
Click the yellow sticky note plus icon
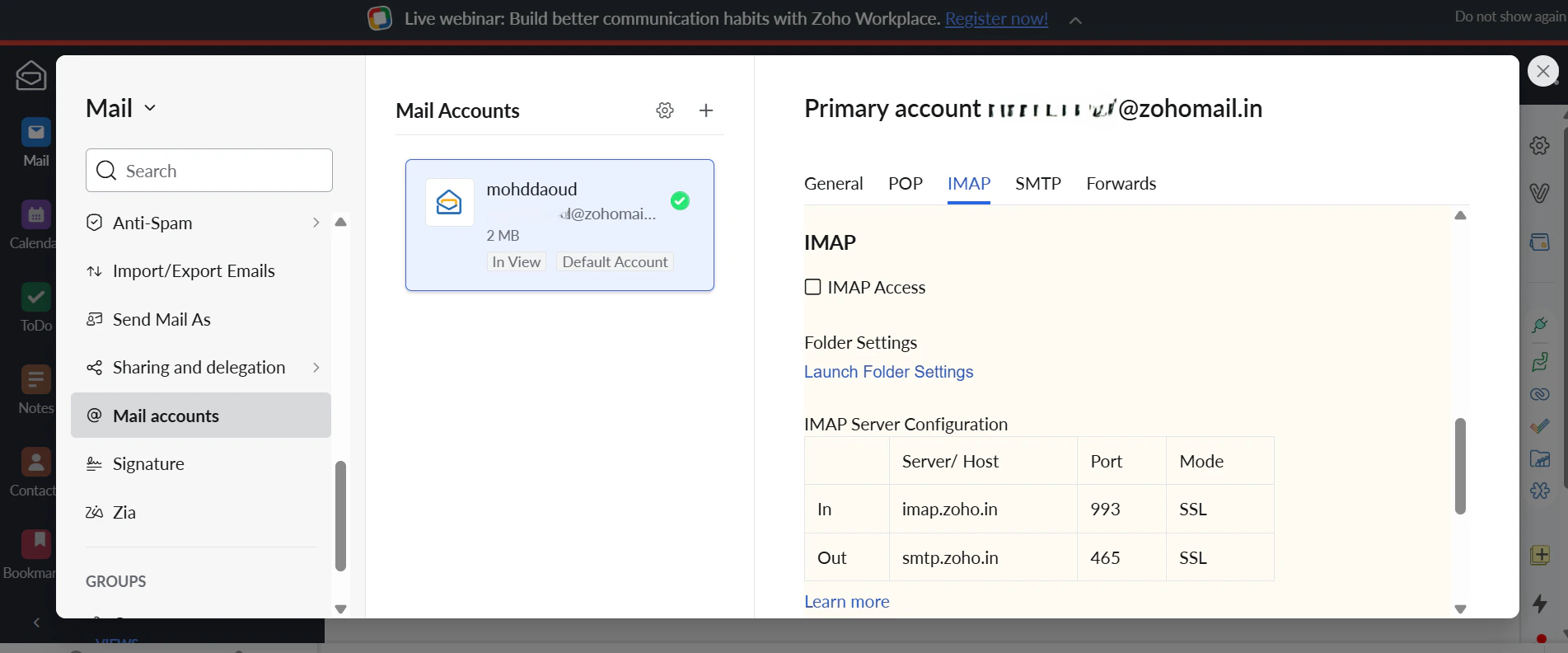pyautogui.click(x=1540, y=555)
